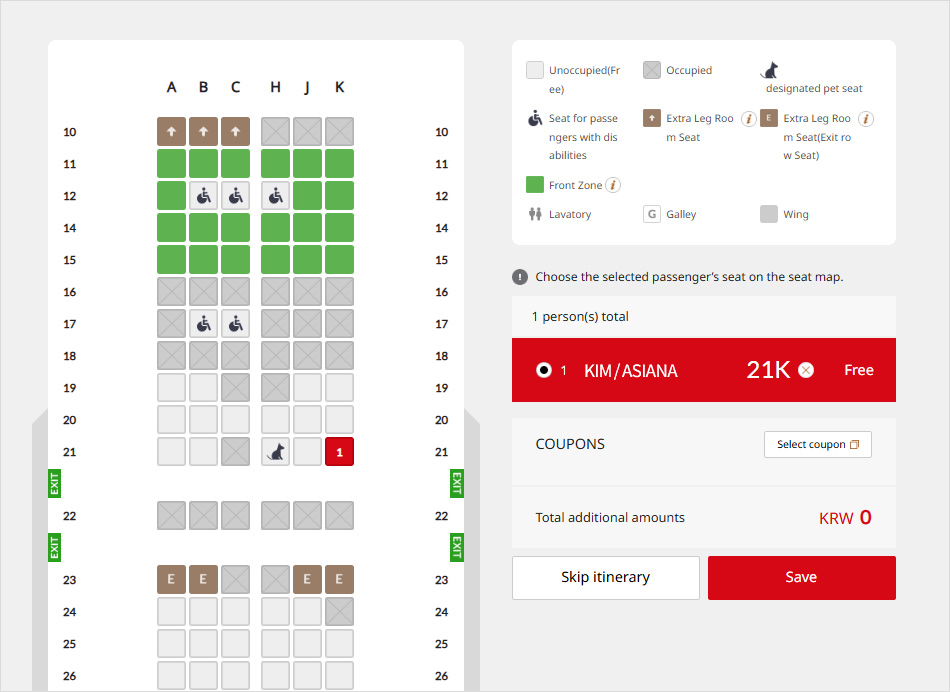Viewport: 950px width, 692px height.
Task: Select disability seat 17C
Action: [236, 324]
